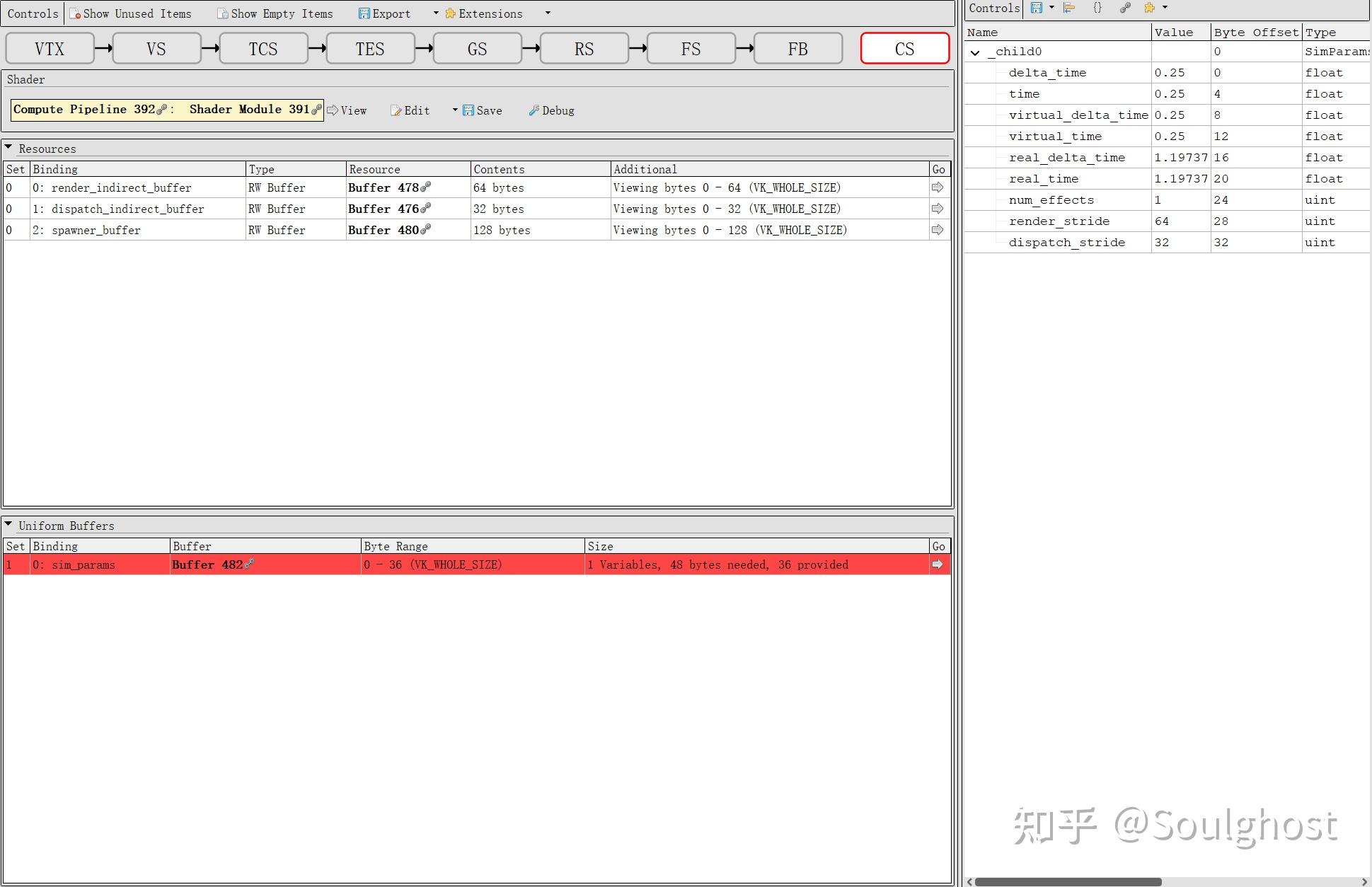Collapse the _child0 tree node
Screen dimensions: 1372x887
(975, 52)
